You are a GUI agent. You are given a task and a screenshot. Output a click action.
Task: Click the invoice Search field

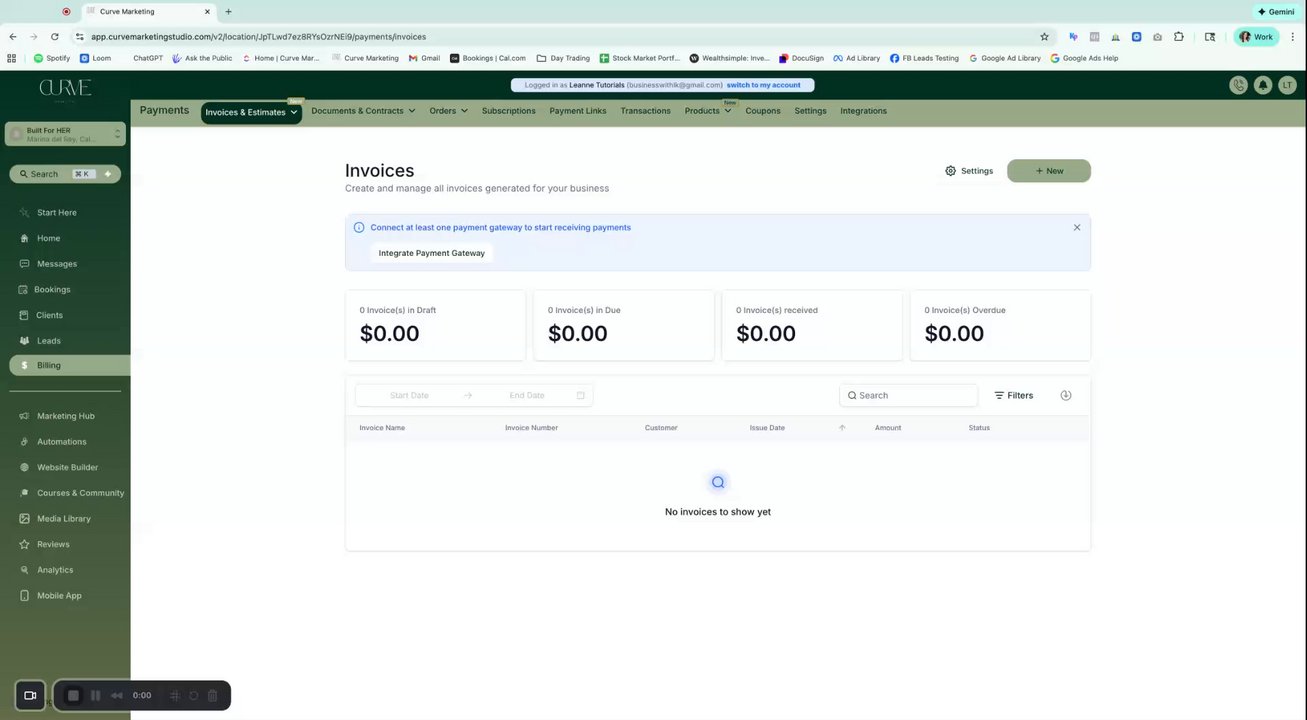tap(910, 395)
